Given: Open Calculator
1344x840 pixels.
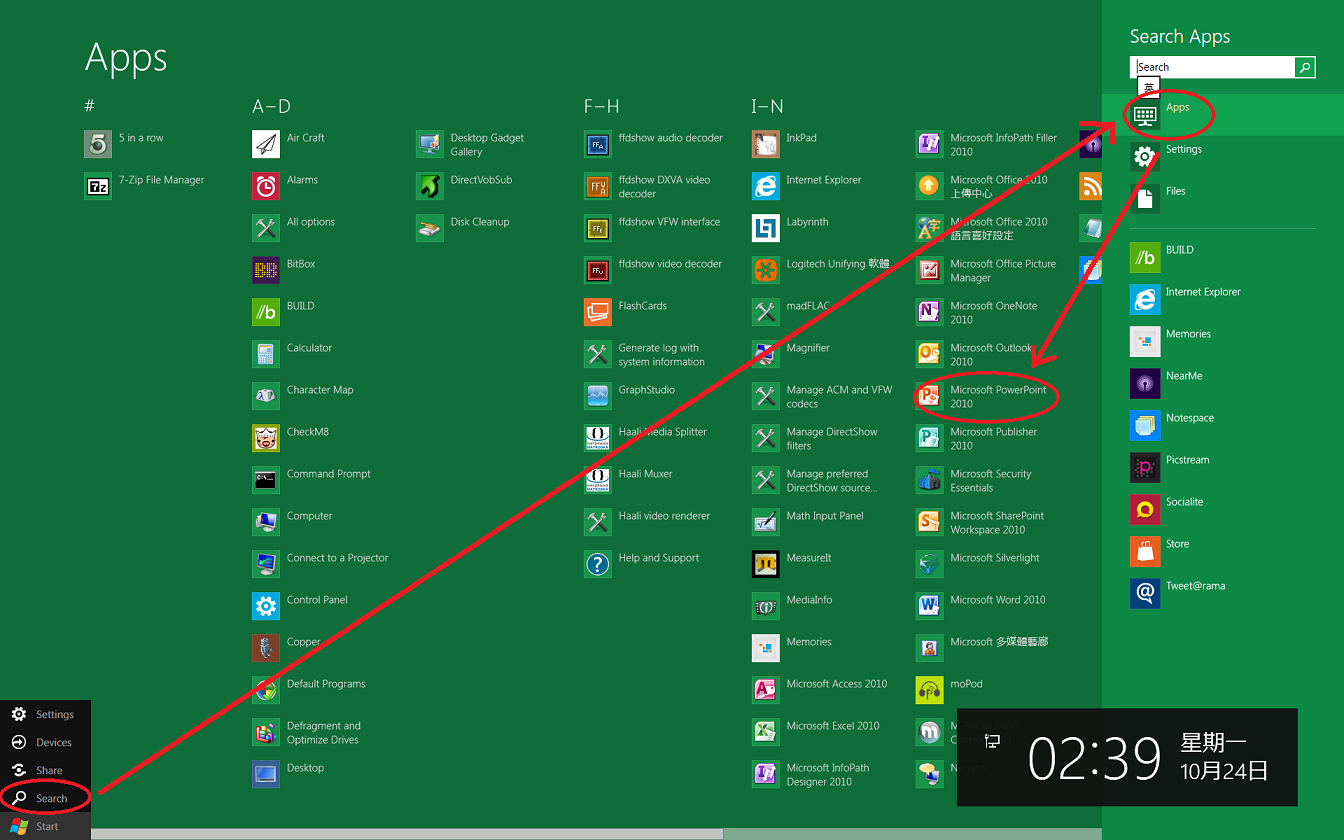Looking at the screenshot, I should (x=292, y=354).
